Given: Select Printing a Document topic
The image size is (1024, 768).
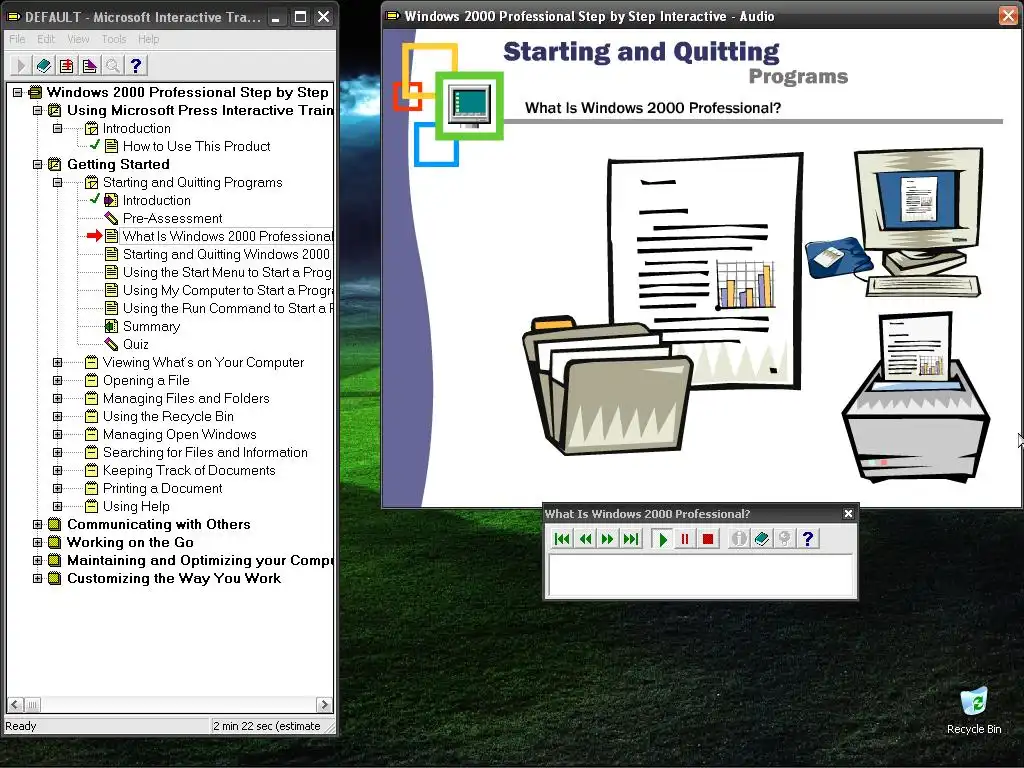Looking at the screenshot, I should click(x=163, y=488).
